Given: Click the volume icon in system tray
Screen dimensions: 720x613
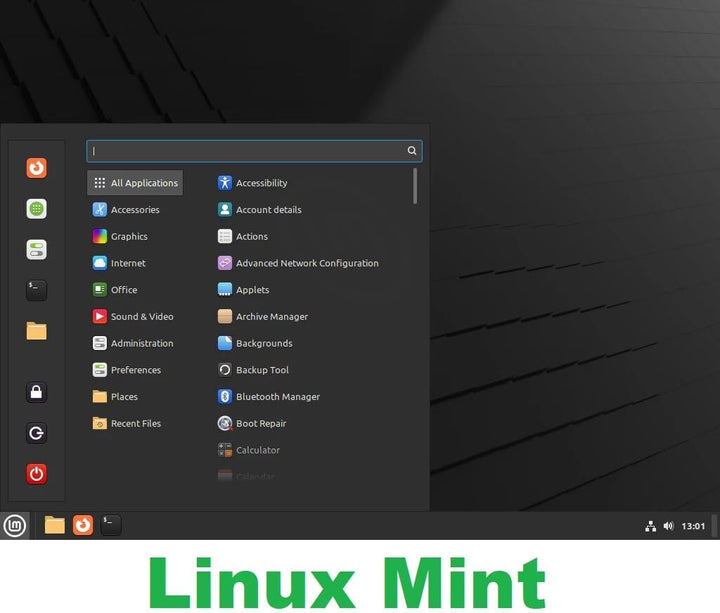Looking at the screenshot, I should [668, 526].
